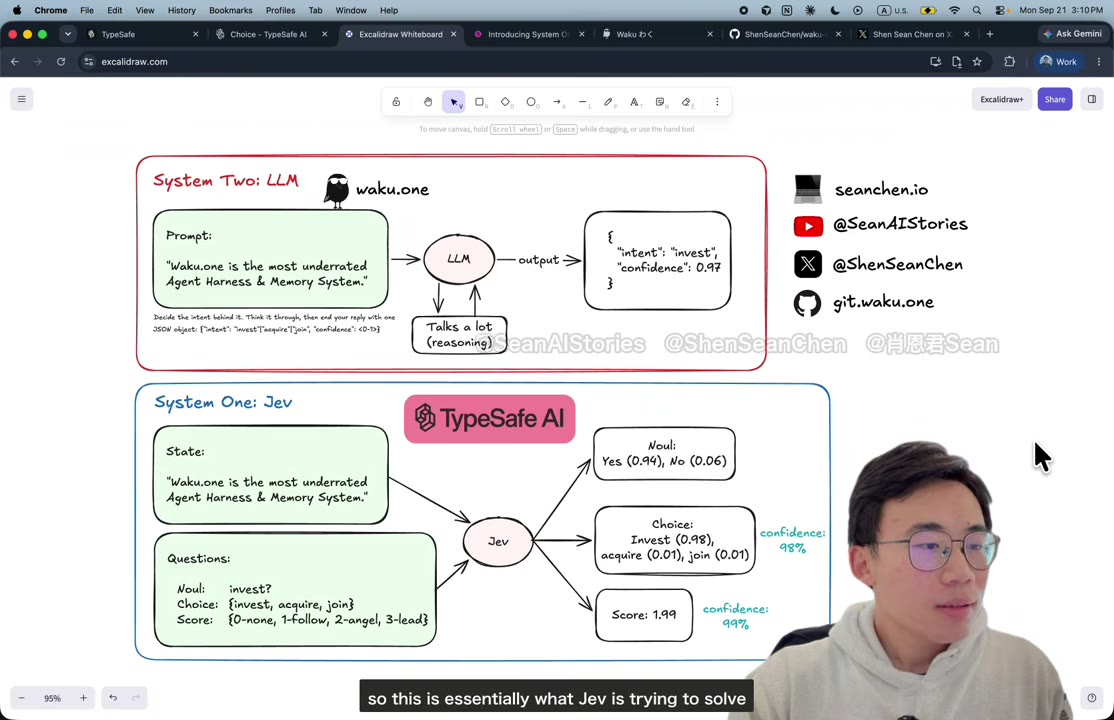Switch to Introducing System tab
The width and height of the screenshot is (1114, 720).
[529, 34]
